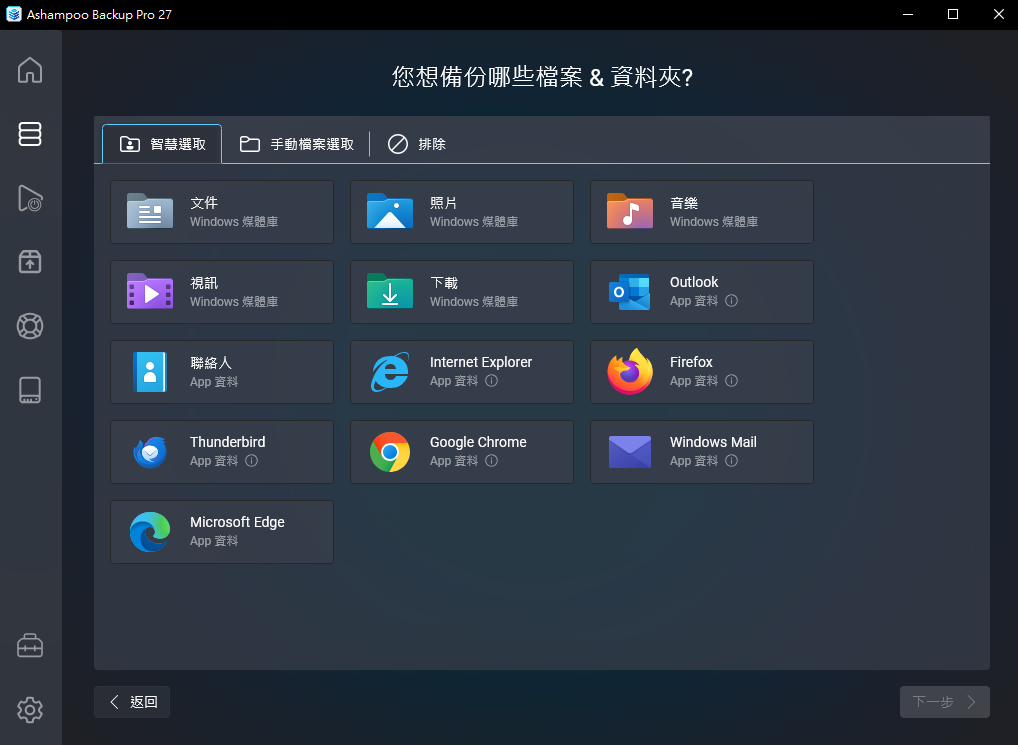Click the Ashampoo Backup Pro 27 app icon
The width and height of the screenshot is (1018, 745).
coord(14,14)
